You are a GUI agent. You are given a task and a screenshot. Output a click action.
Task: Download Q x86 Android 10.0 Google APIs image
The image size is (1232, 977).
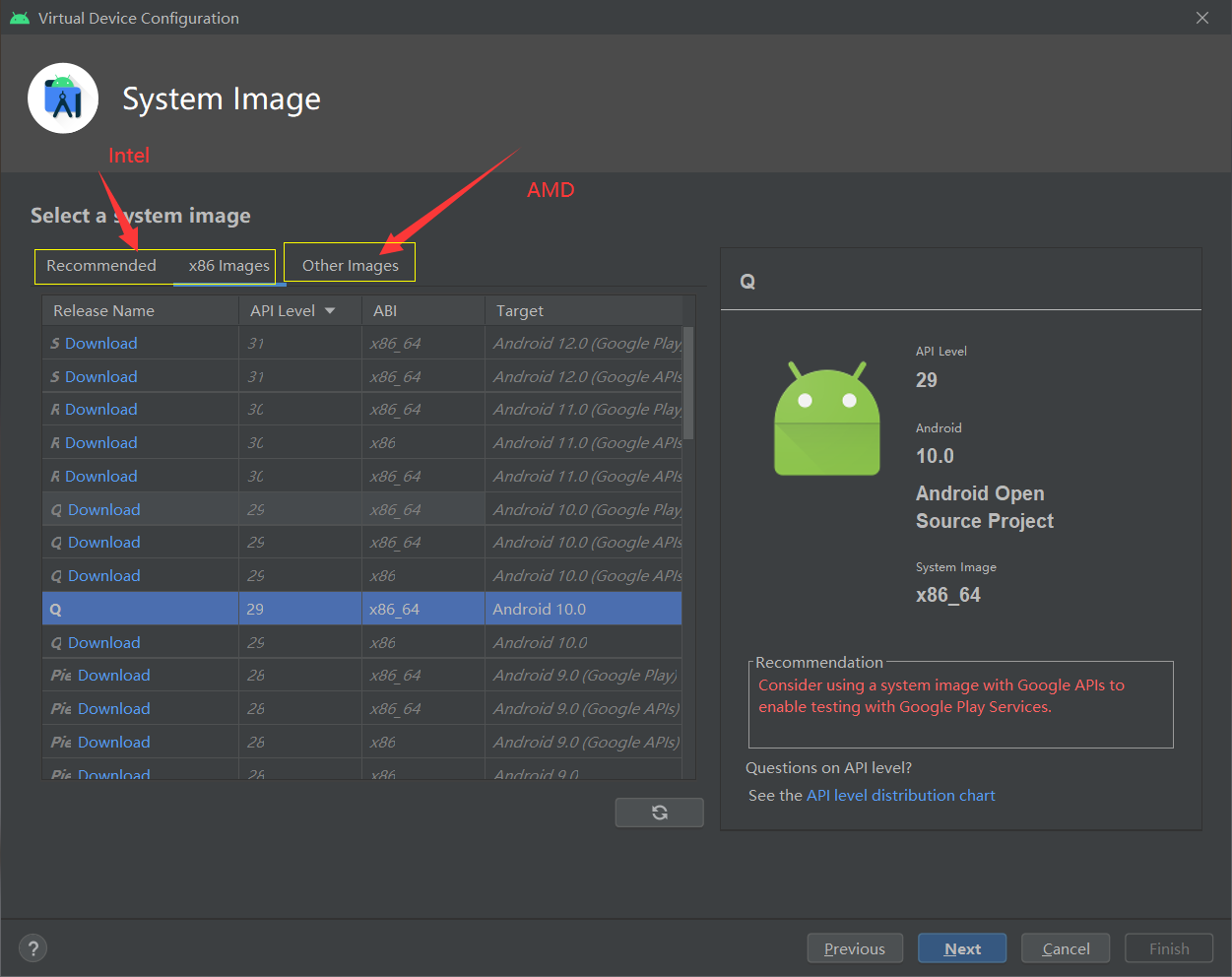click(104, 576)
